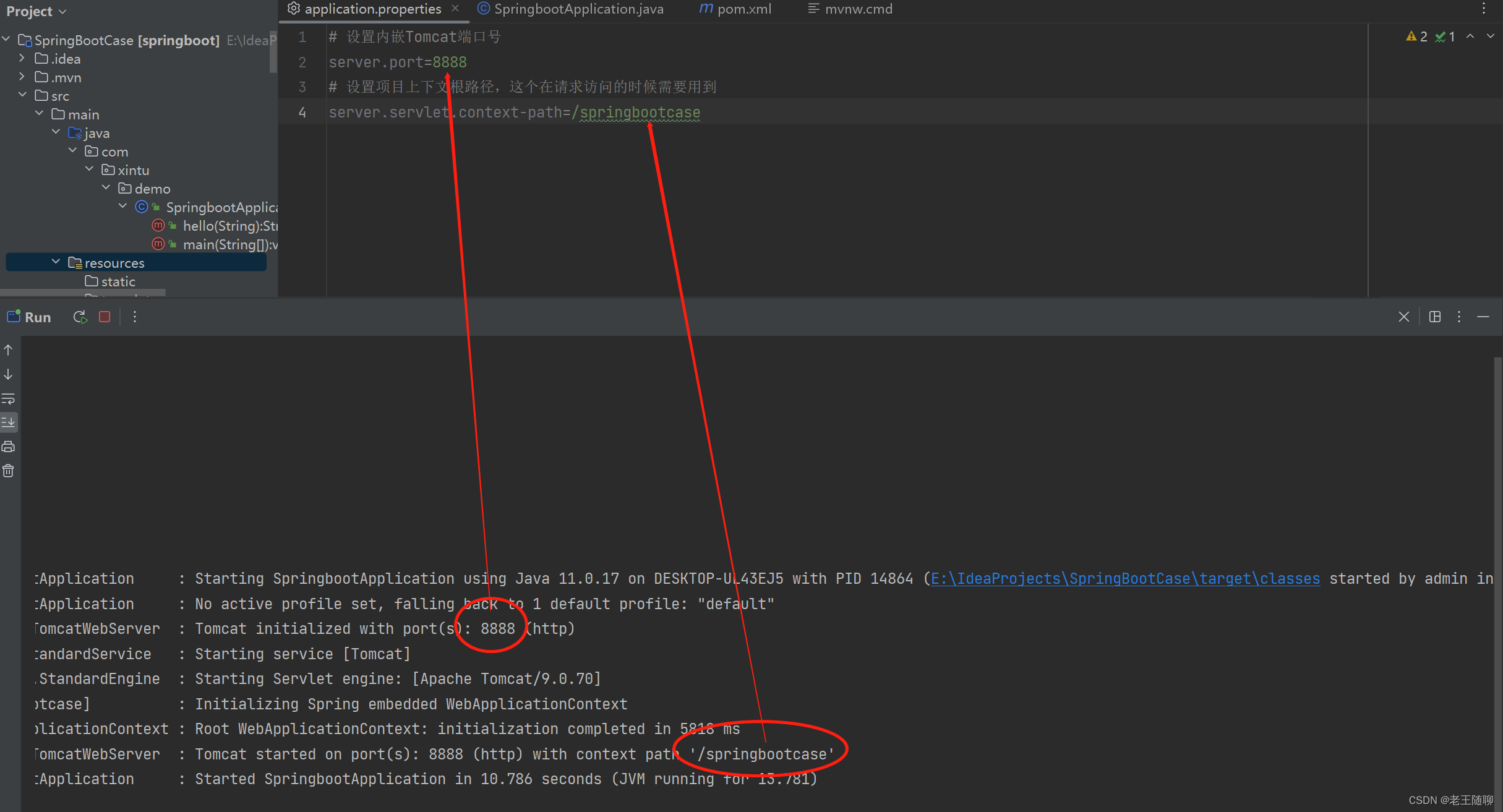Click line number 2 in gutter
This screenshot has height=812, width=1503.
[x=302, y=62]
